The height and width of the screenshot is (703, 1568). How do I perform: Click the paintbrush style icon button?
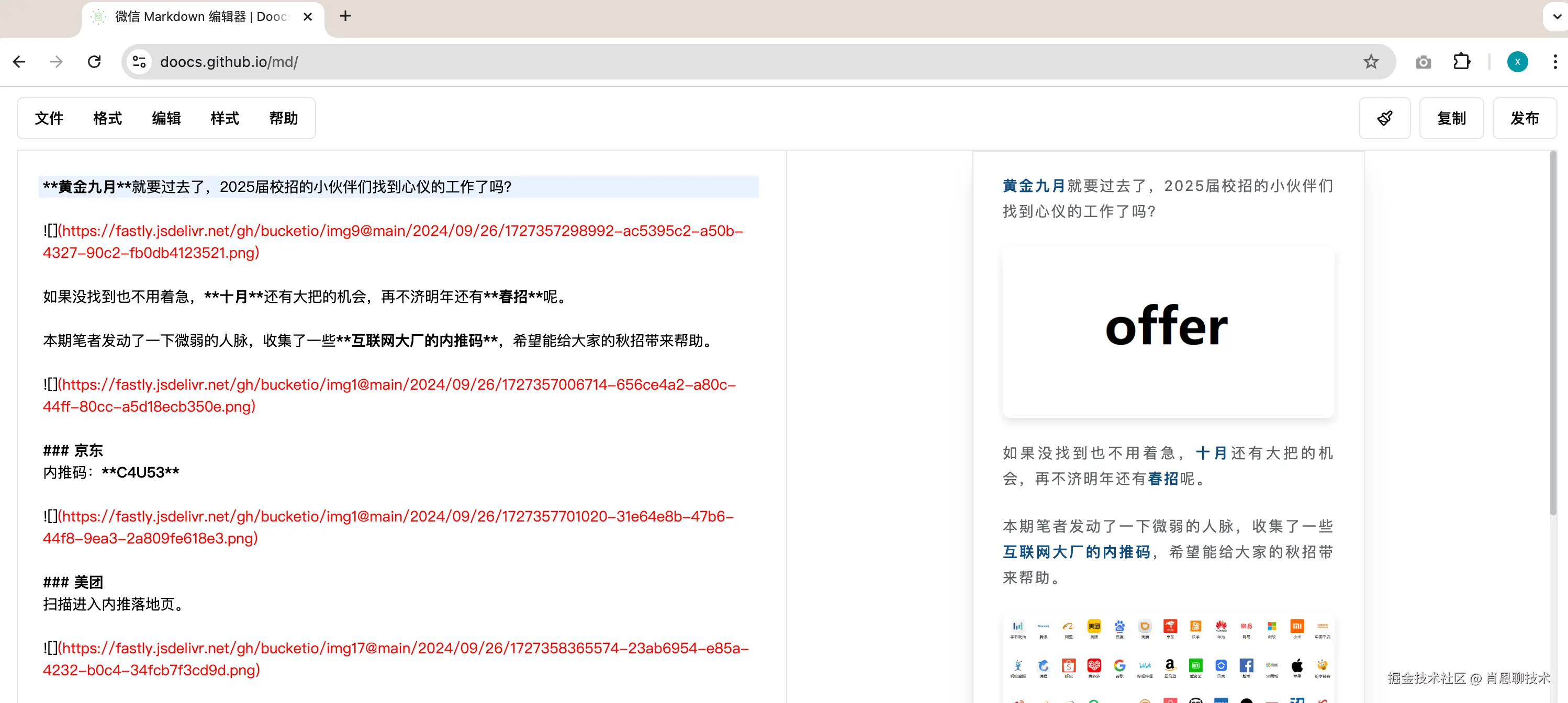tap(1384, 118)
